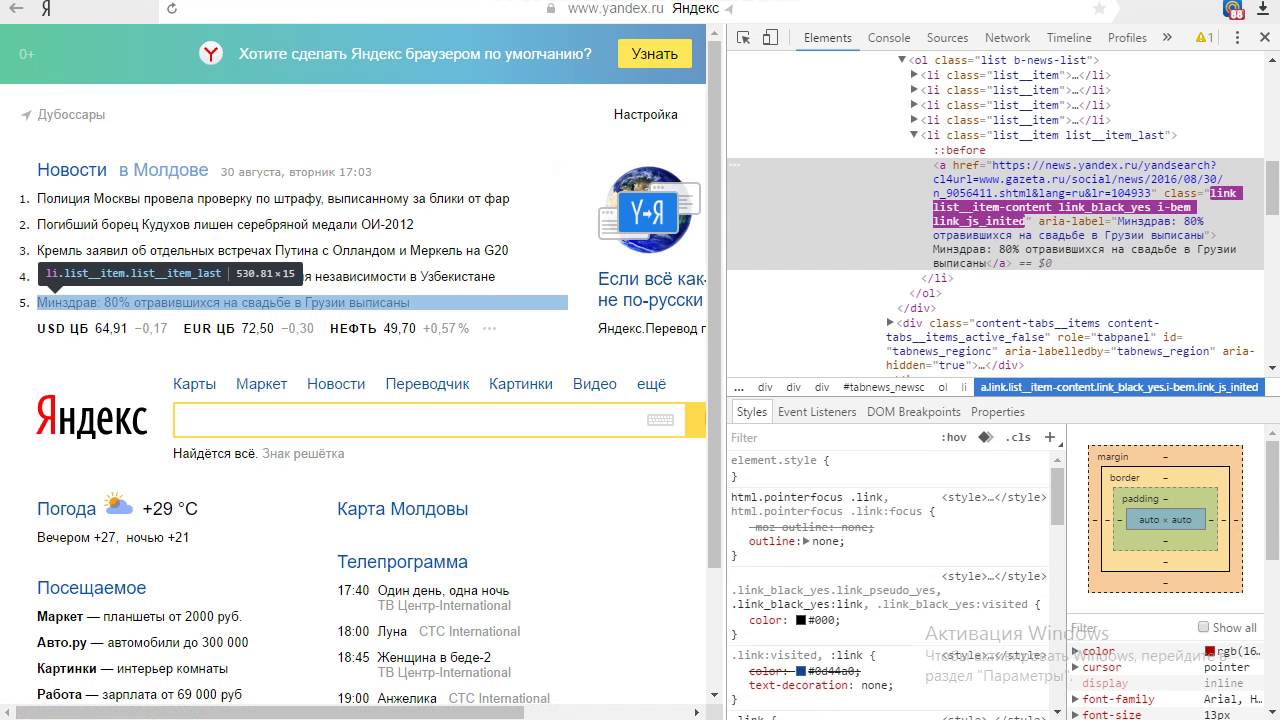Expand the computed color property
The height and width of the screenshot is (720, 1280).
coord(1076,651)
